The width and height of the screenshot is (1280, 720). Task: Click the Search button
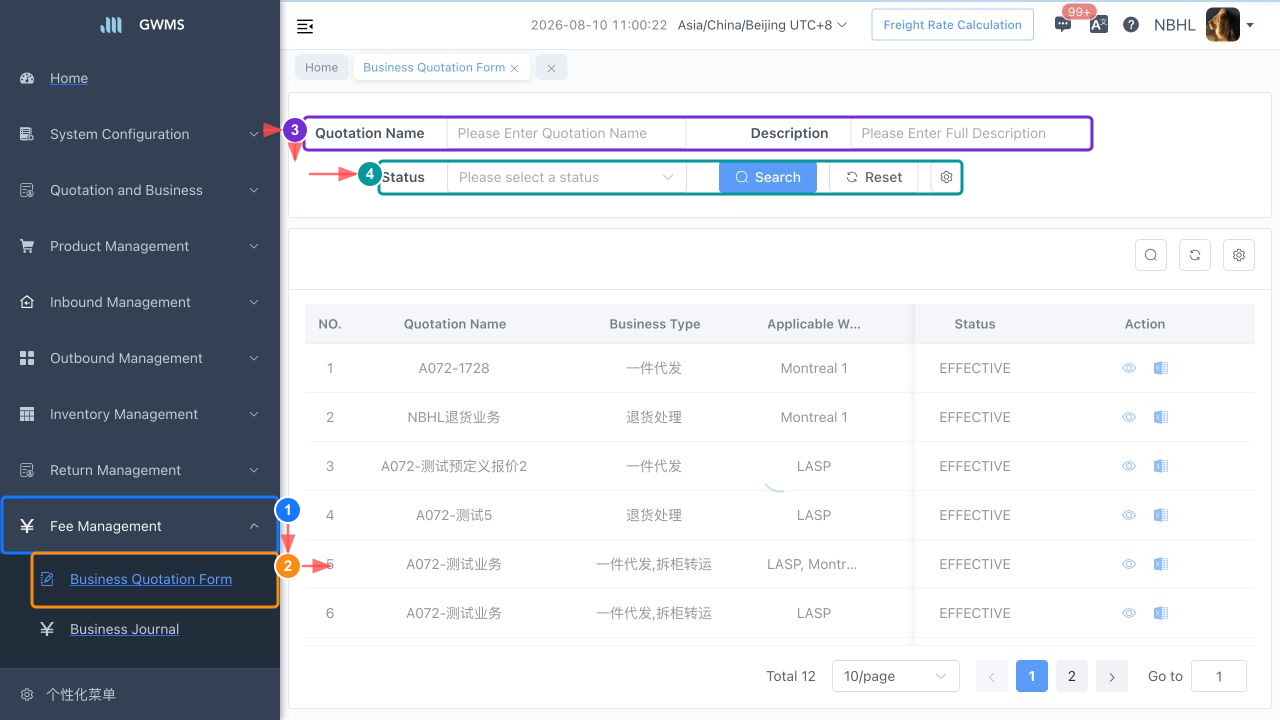click(768, 177)
